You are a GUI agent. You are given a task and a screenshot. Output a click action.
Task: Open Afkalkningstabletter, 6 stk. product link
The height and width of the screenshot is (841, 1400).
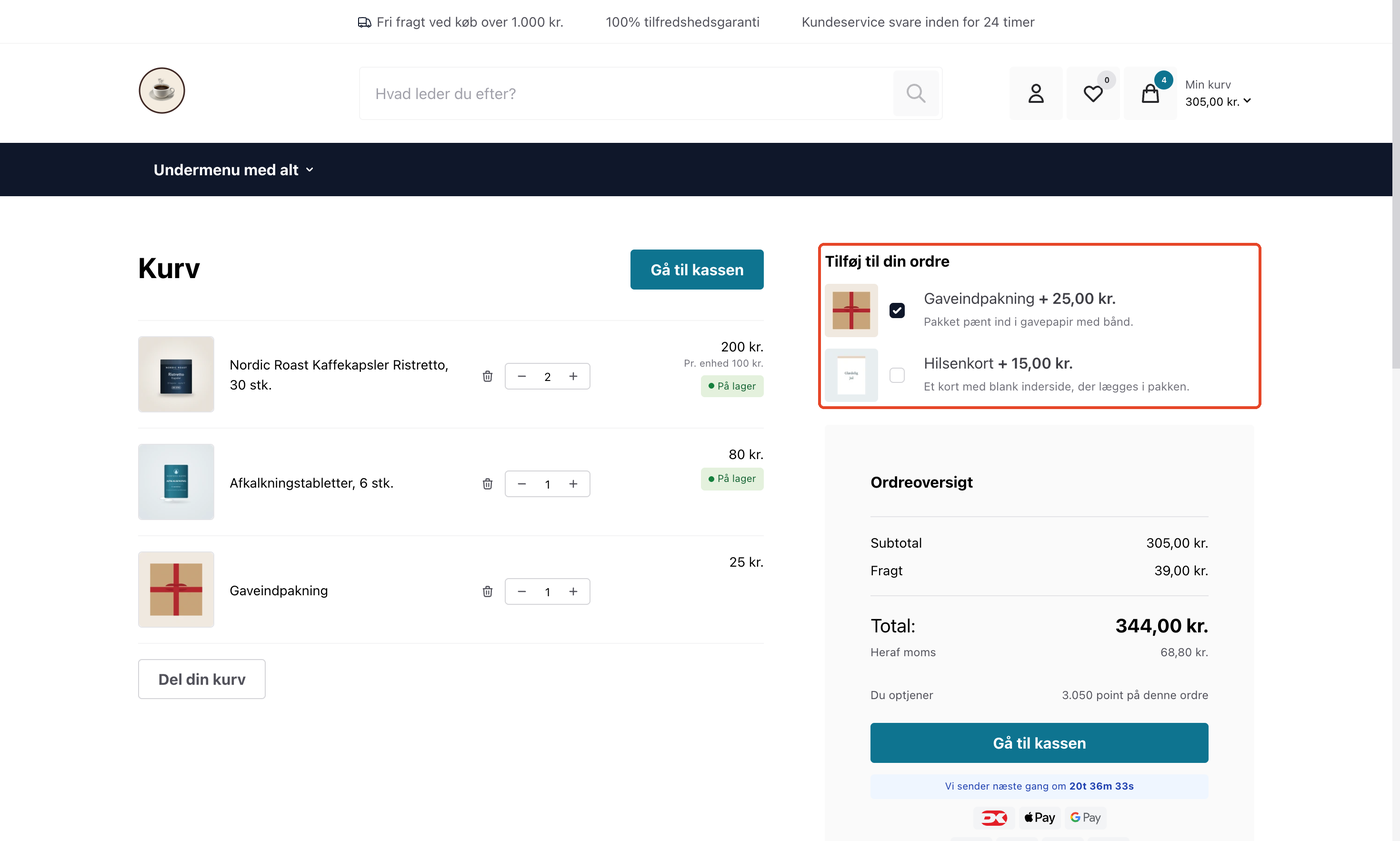click(x=312, y=483)
